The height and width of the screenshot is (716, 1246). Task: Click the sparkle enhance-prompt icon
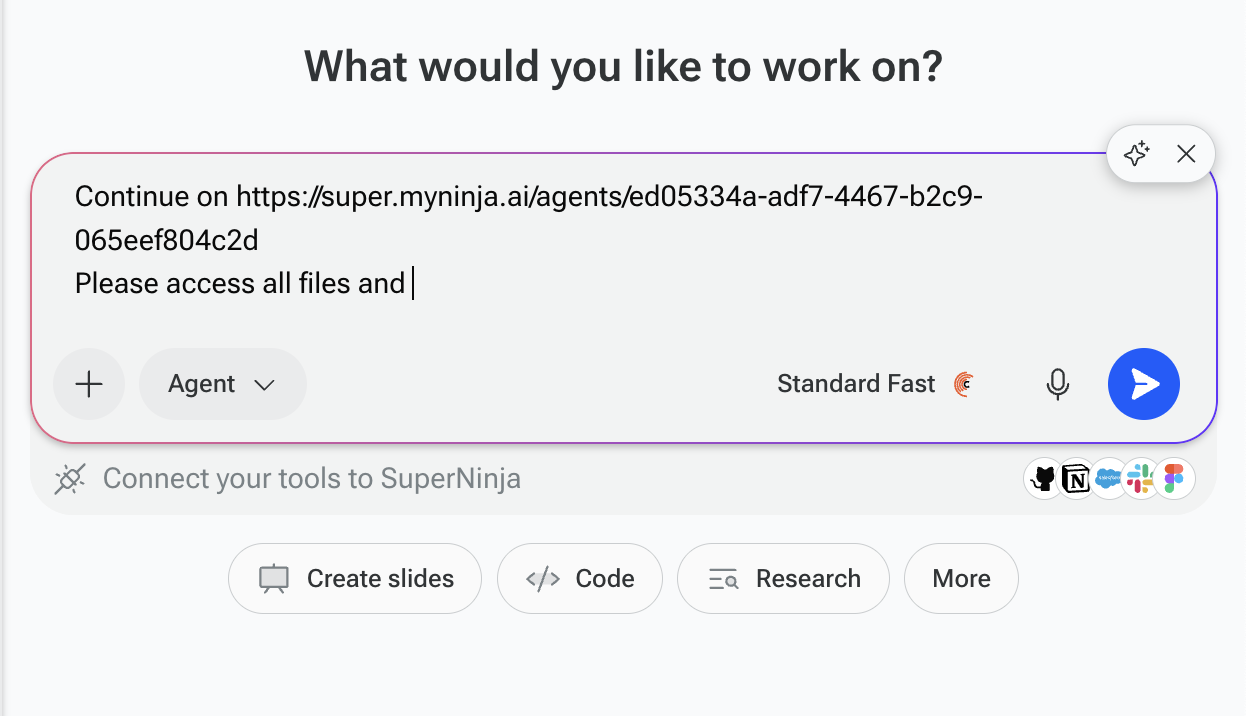click(1136, 154)
